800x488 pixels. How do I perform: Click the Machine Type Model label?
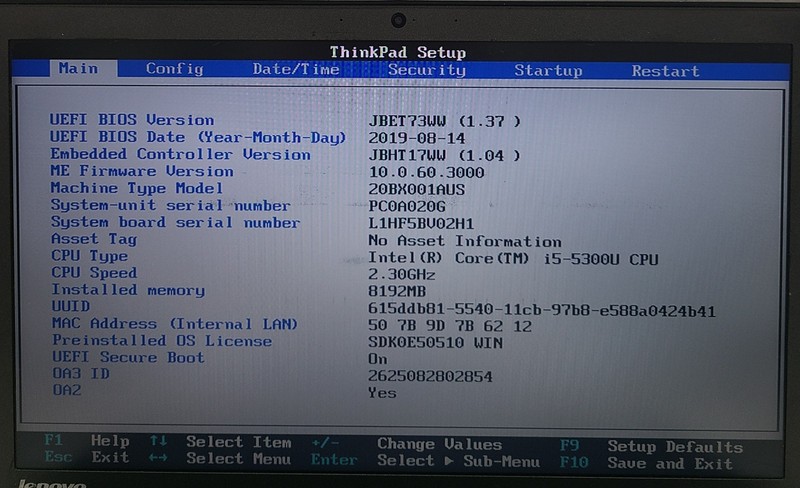tap(137, 188)
